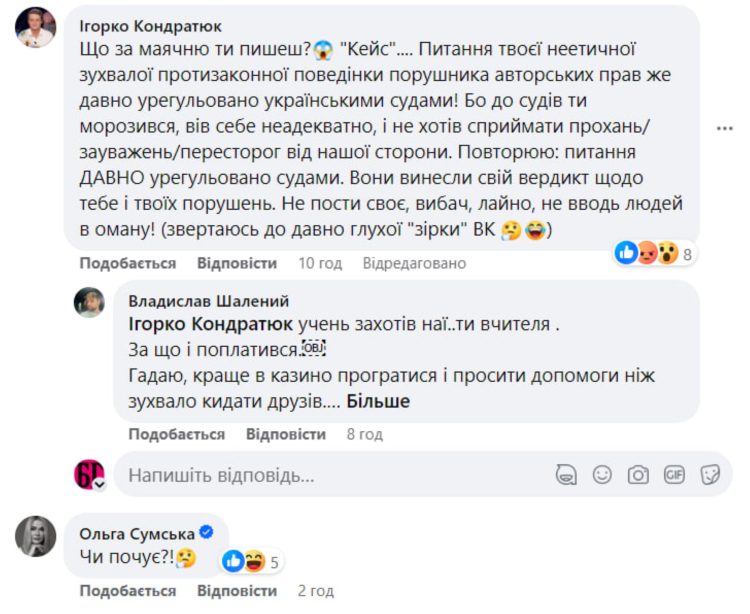Open three-dot menu on Ігорко Кондратюк comment
Image resolution: width=750 pixels, height=614 pixels.
tap(726, 128)
